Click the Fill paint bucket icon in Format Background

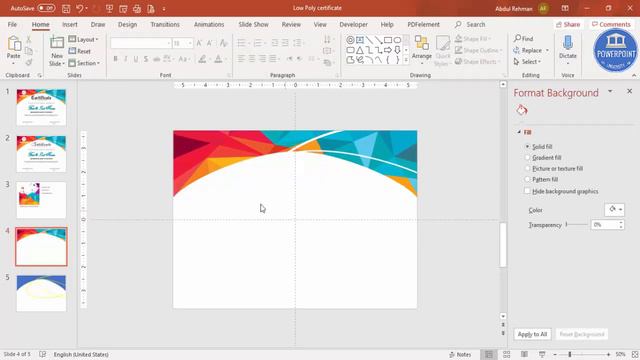pos(522,110)
